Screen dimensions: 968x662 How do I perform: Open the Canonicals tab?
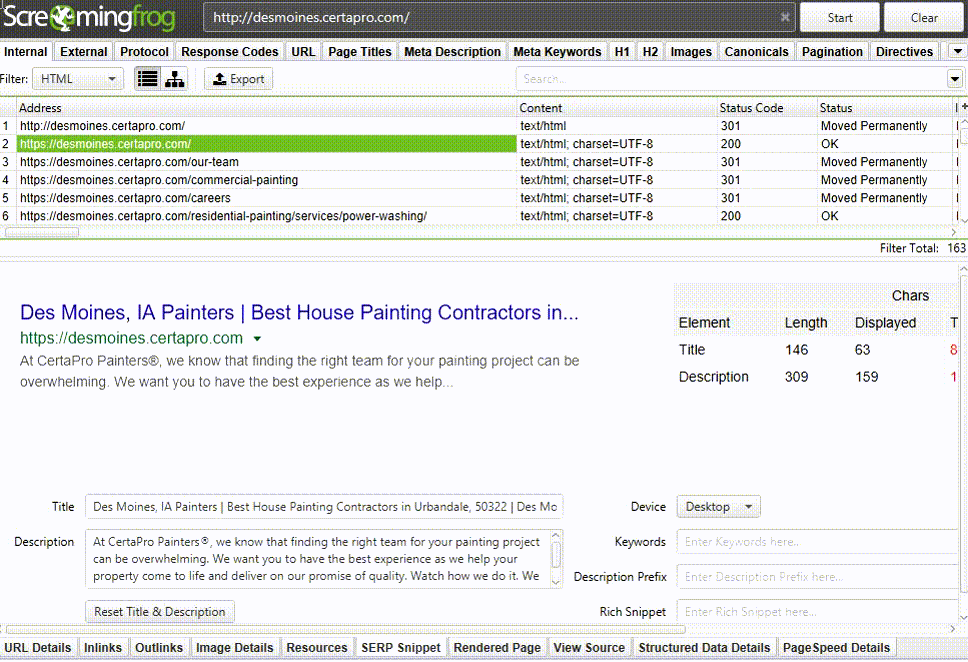757,52
